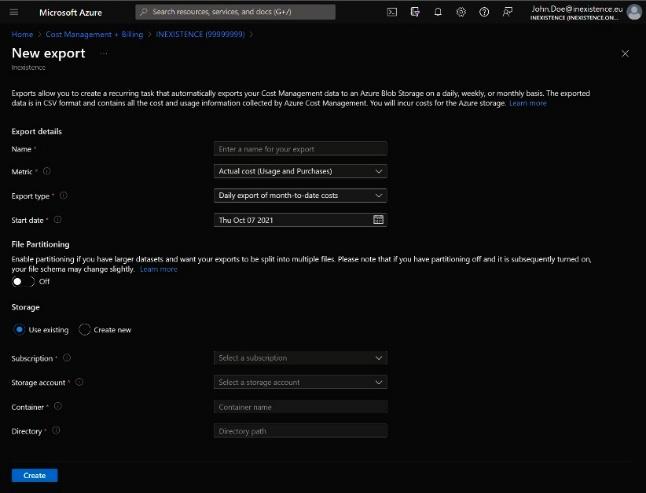Go to the Home breadcrumb
Screen dimensions: 646x493
pos(22,34)
